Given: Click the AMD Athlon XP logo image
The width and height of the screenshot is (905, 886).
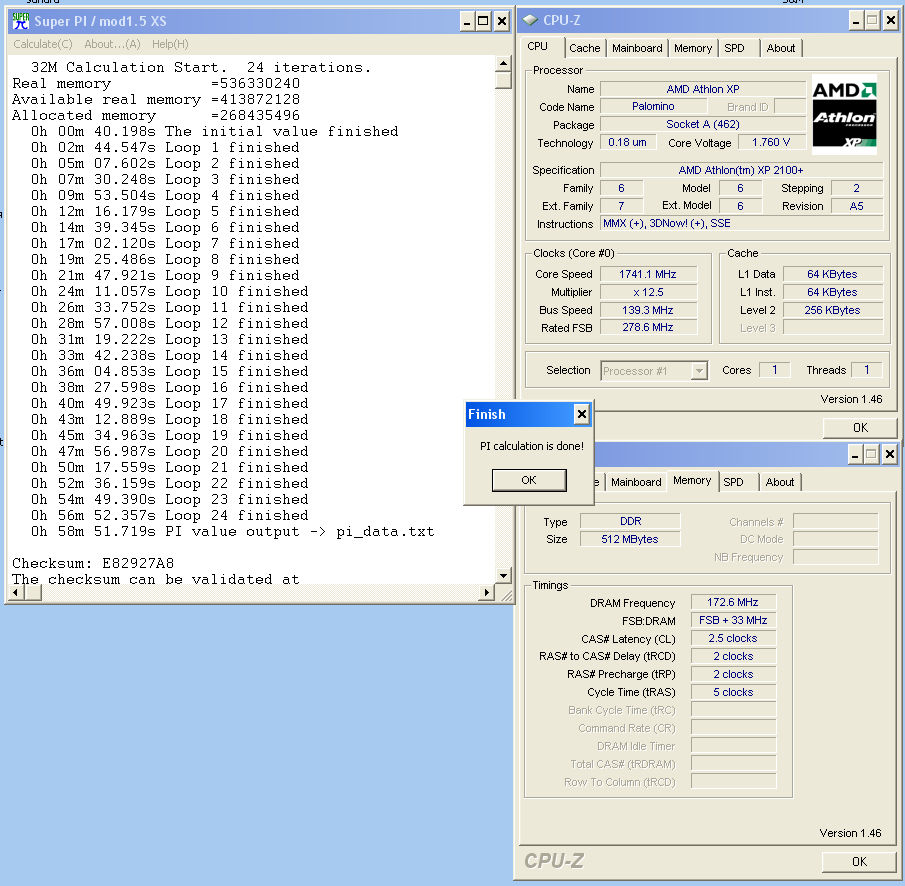Looking at the screenshot, I should 844,114.
